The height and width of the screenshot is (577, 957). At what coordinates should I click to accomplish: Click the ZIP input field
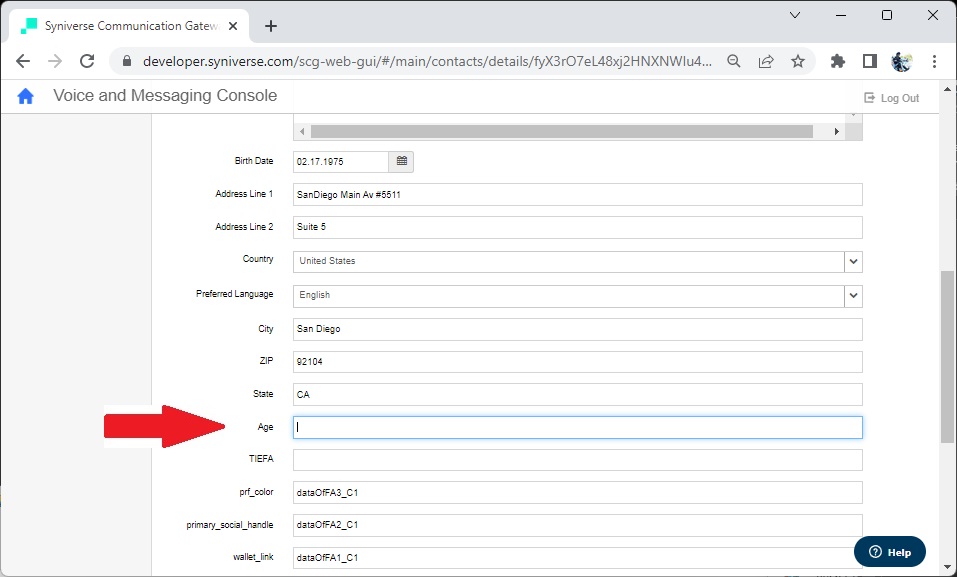point(577,361)
